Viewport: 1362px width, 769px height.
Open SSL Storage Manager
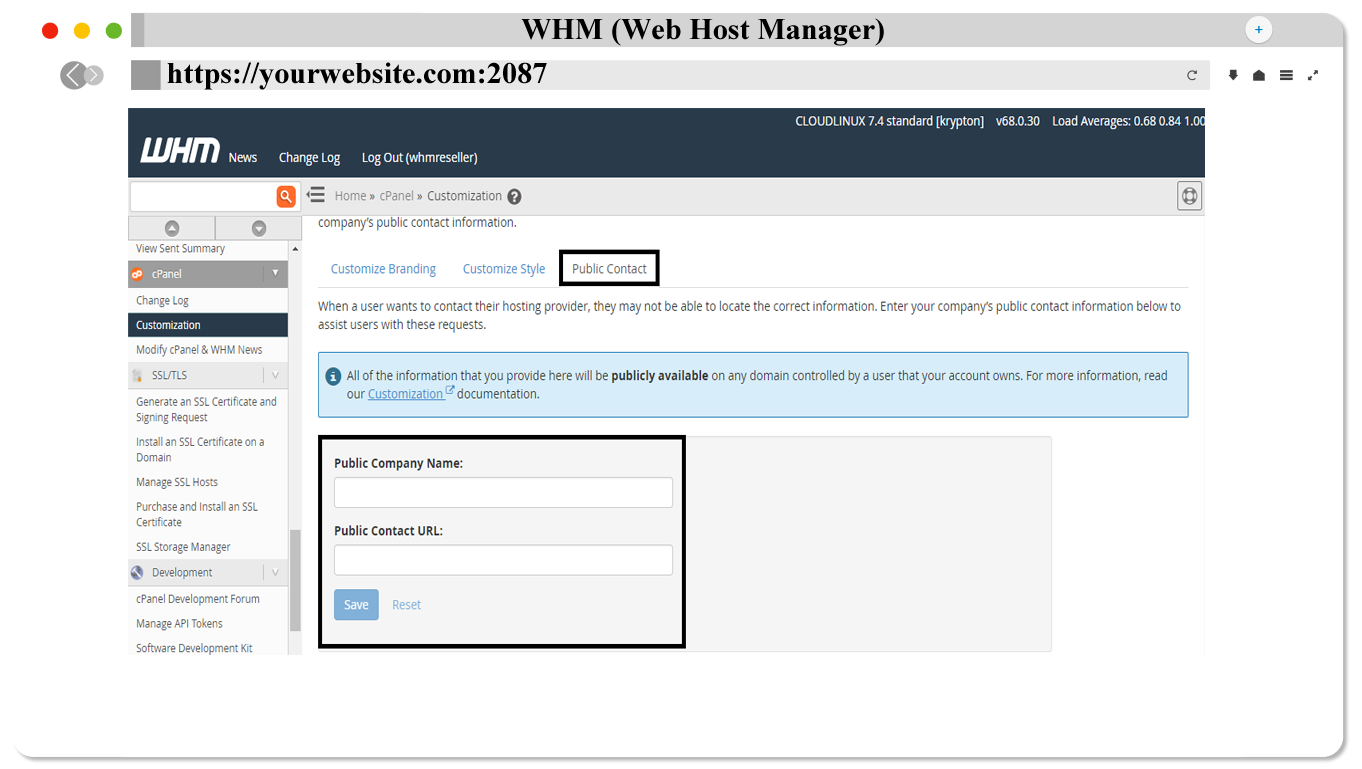pos(183,547)
